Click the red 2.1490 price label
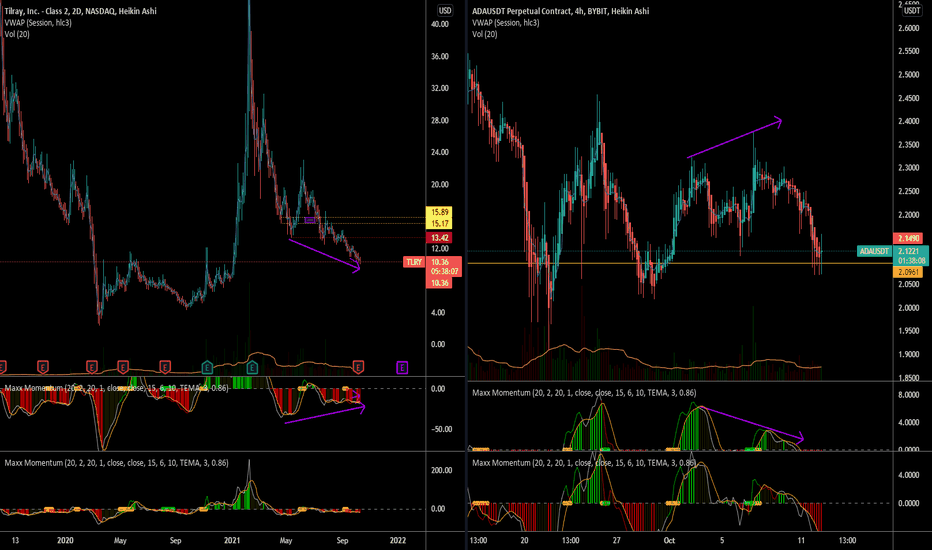This screenshot has width=932, height=550. tap(908, 238)
